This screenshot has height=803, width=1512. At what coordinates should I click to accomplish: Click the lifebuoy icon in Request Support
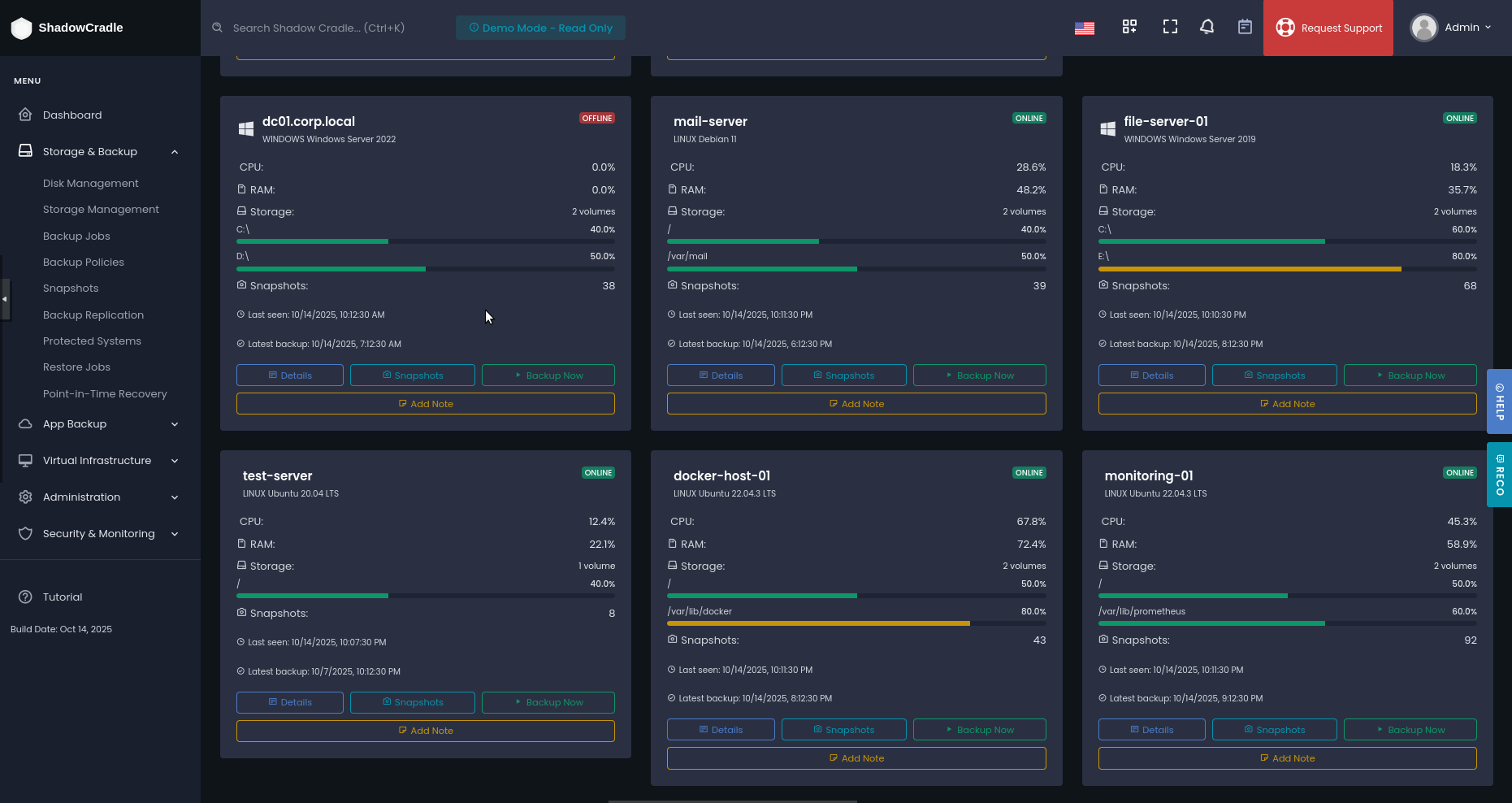[1285, 28]
